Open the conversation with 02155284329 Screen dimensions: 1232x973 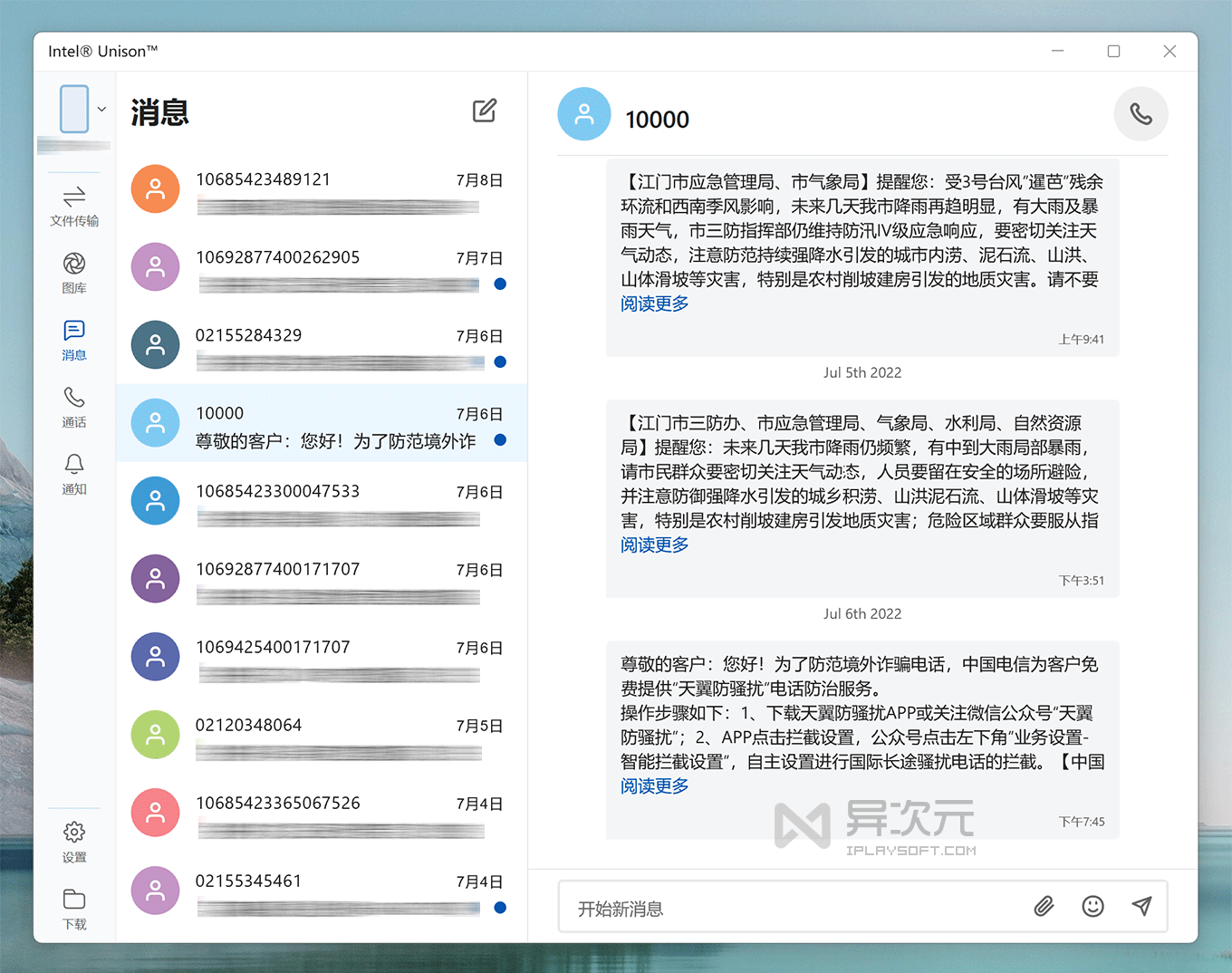322,345
